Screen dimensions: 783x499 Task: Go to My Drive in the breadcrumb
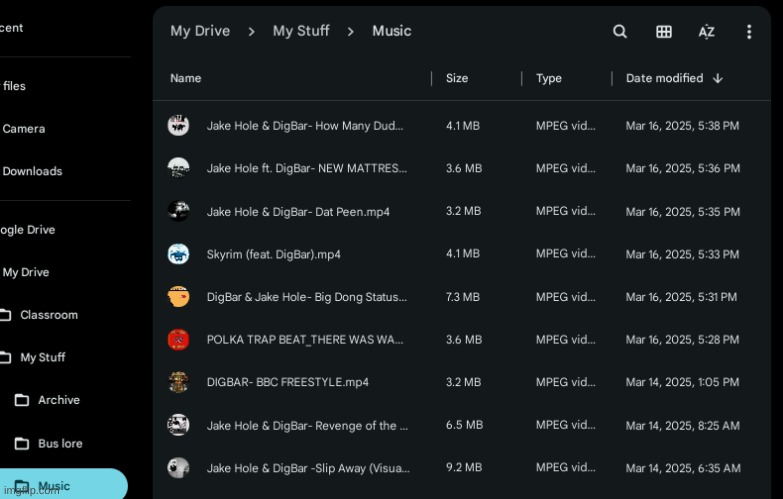pos(200,31)
